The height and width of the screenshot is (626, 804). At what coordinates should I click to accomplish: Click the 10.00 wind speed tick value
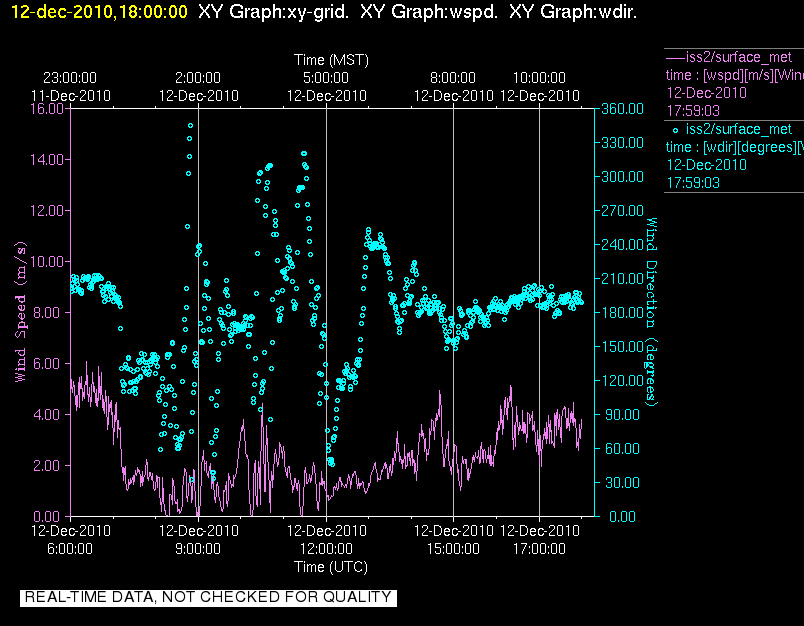click(x=47, y=261)
